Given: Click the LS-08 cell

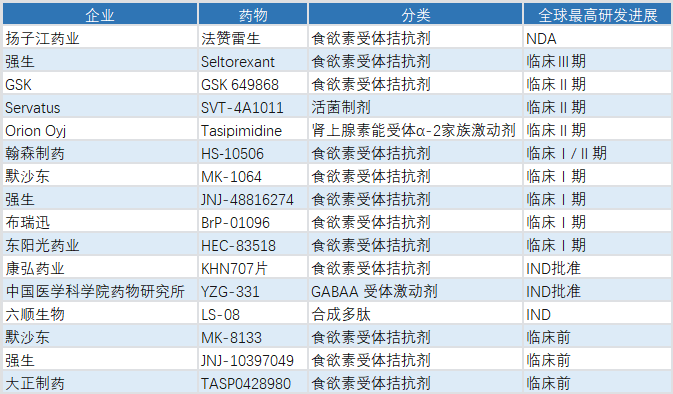Looking at the screenshot, I should pos(253,314).
